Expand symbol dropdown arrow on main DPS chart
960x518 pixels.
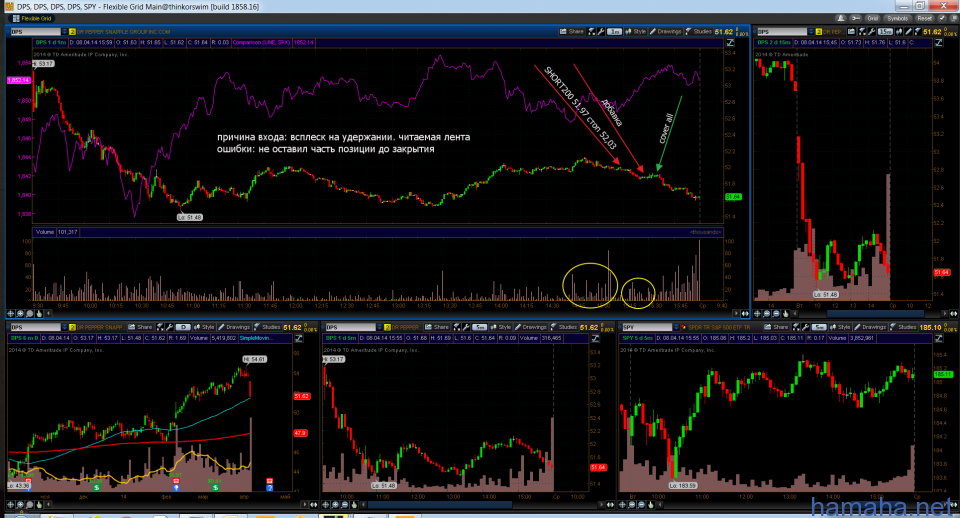point(65,31)
